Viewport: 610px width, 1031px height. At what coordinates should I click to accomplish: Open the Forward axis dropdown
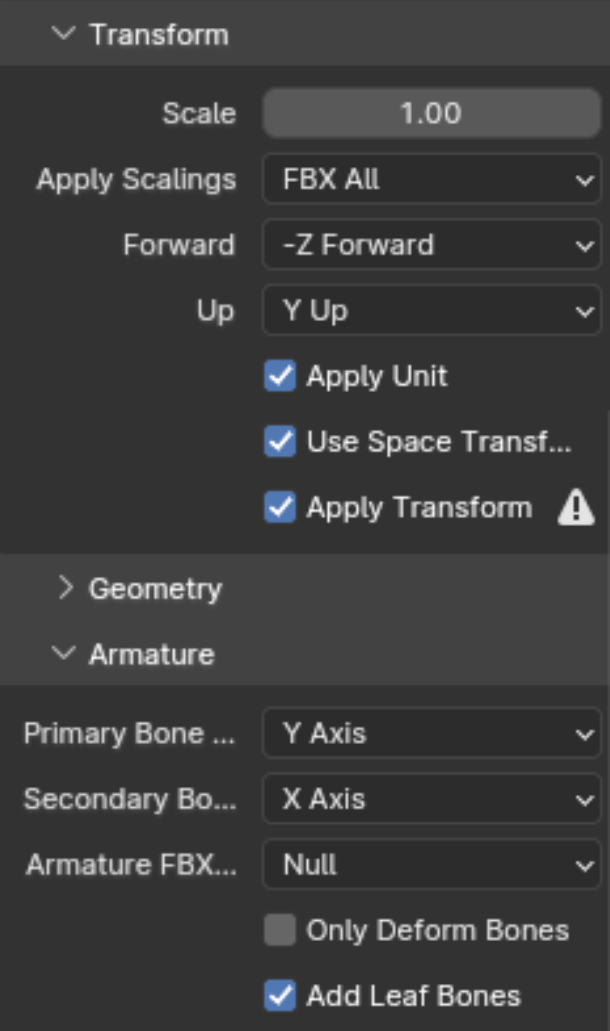(432, 245)
